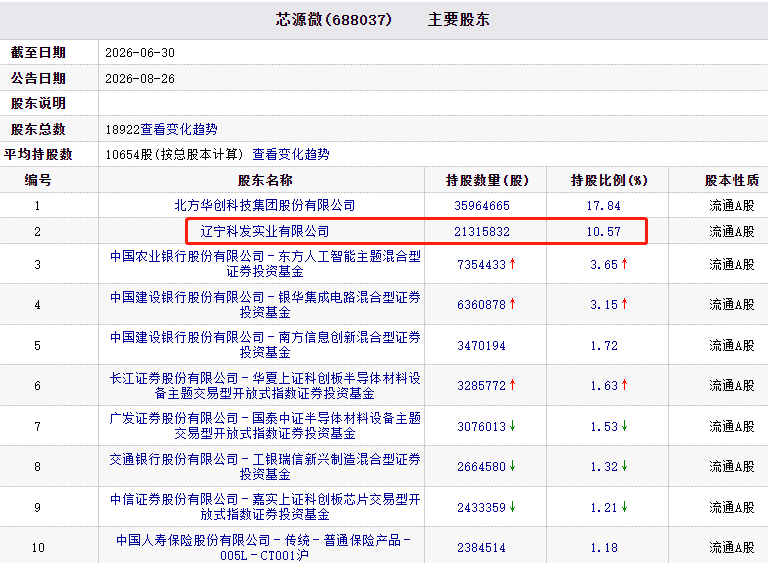Image resolution: width=768 pixels, height=563 pixels.
Task: Open the 查看变化趋势 link beside 10654股
Action: (x=291, y=154)
